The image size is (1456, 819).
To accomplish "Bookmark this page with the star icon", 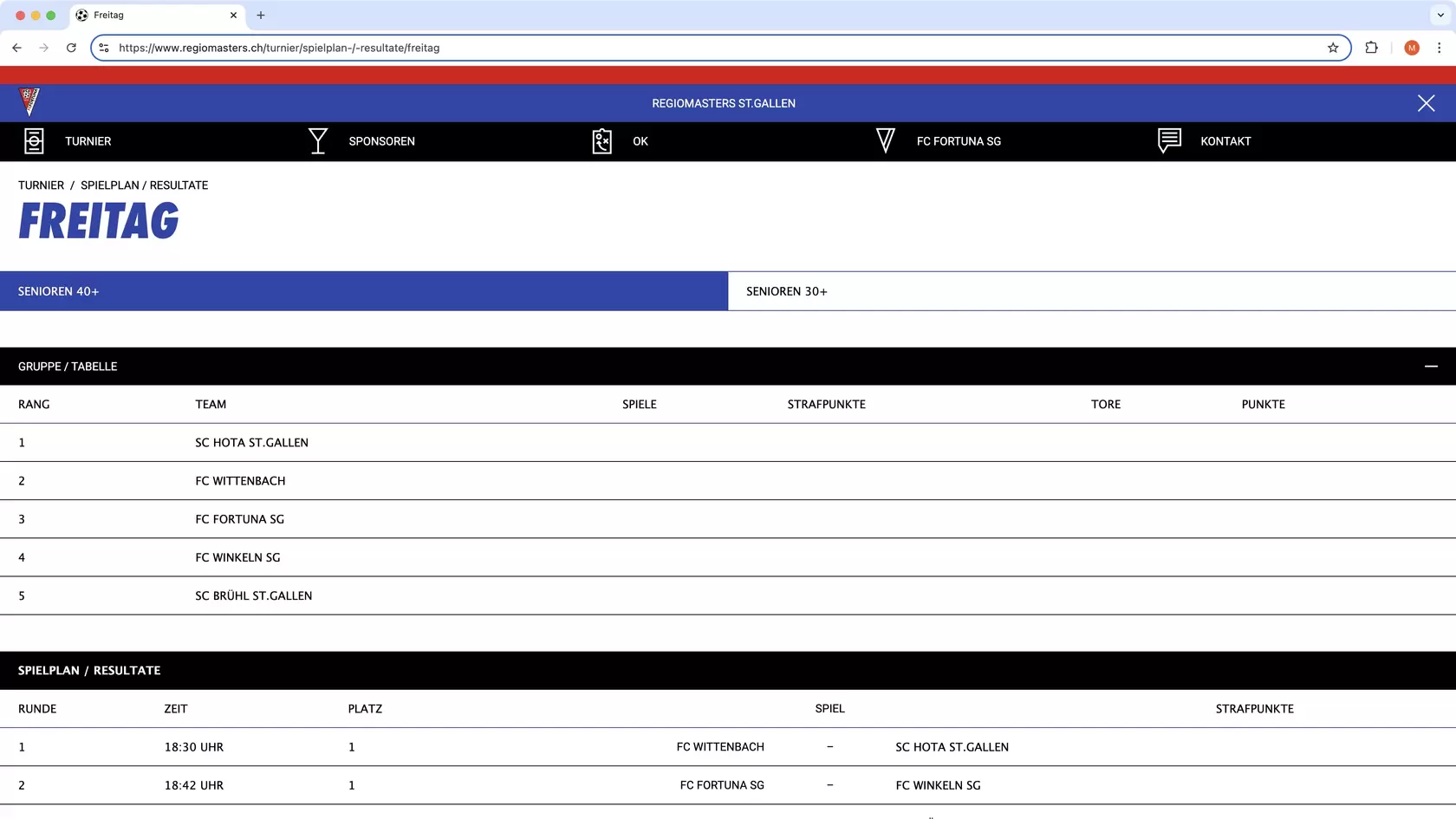I will (1333, 48).
